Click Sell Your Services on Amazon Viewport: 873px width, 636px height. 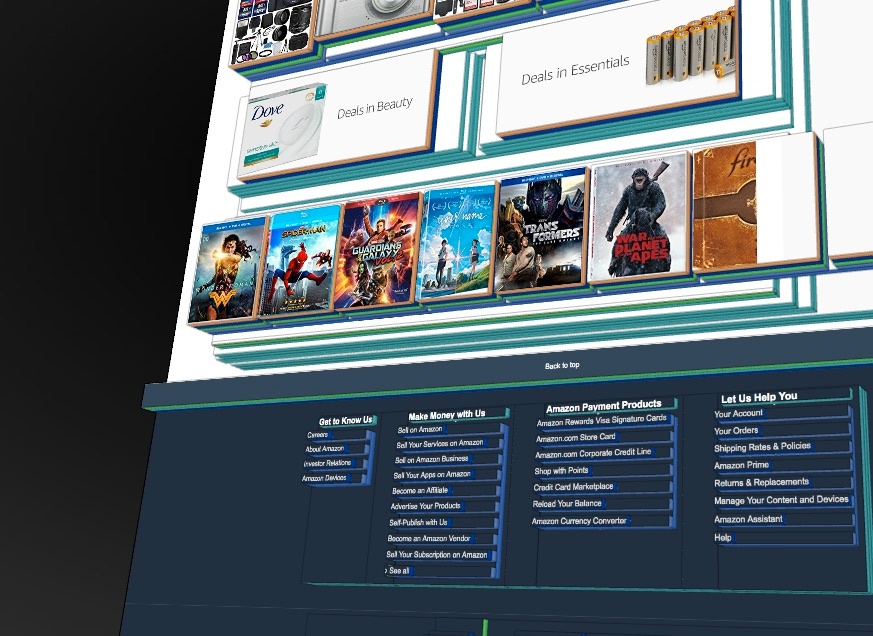[440, 444]
